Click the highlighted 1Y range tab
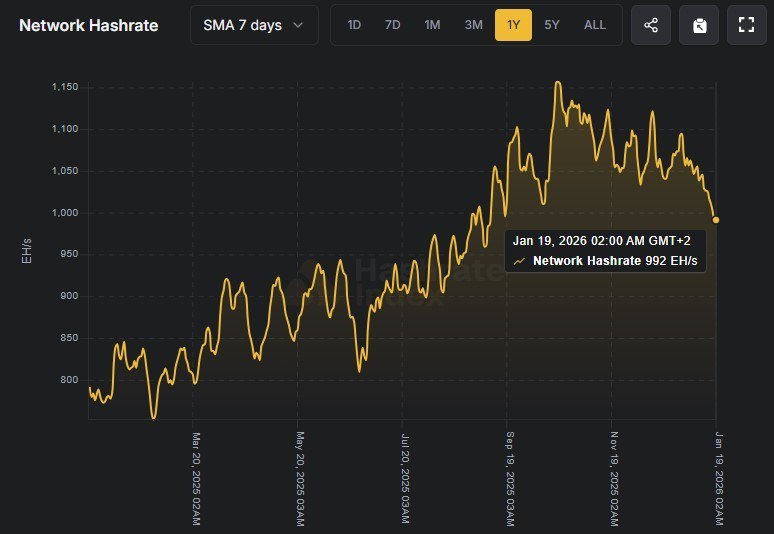774x534 pixels. tap(513, 25)
